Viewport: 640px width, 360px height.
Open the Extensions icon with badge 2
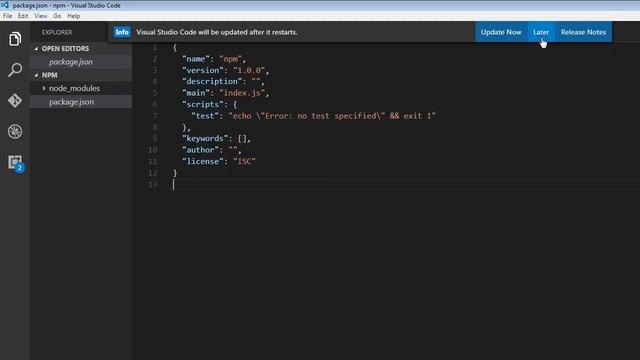tap(16, 163)
